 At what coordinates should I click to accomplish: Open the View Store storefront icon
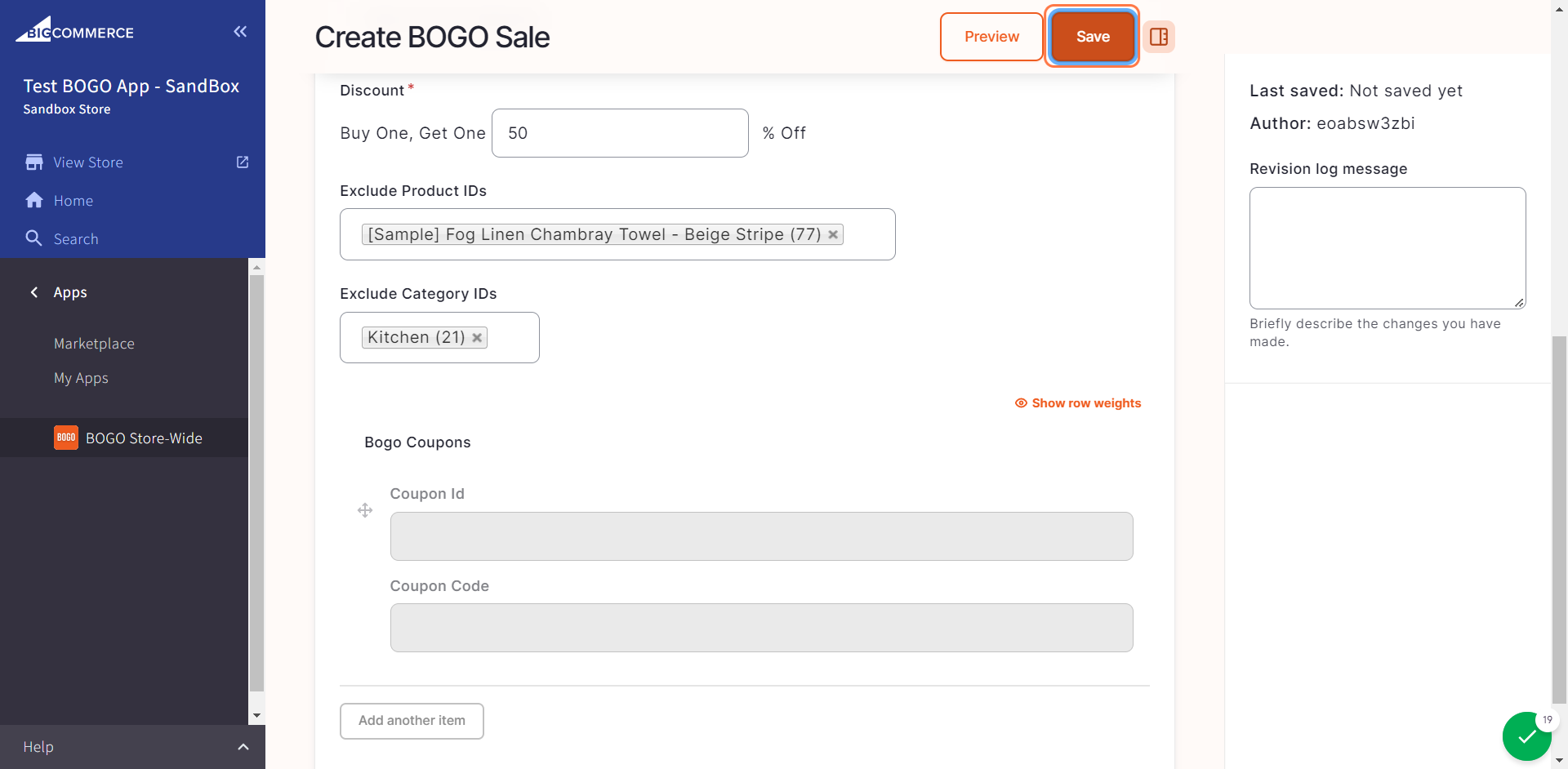click(x=34, y=162)
